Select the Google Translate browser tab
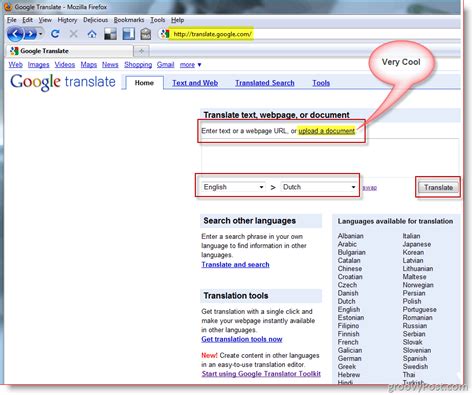The width and height of the screenshot is (474, 395). [70, 51]
